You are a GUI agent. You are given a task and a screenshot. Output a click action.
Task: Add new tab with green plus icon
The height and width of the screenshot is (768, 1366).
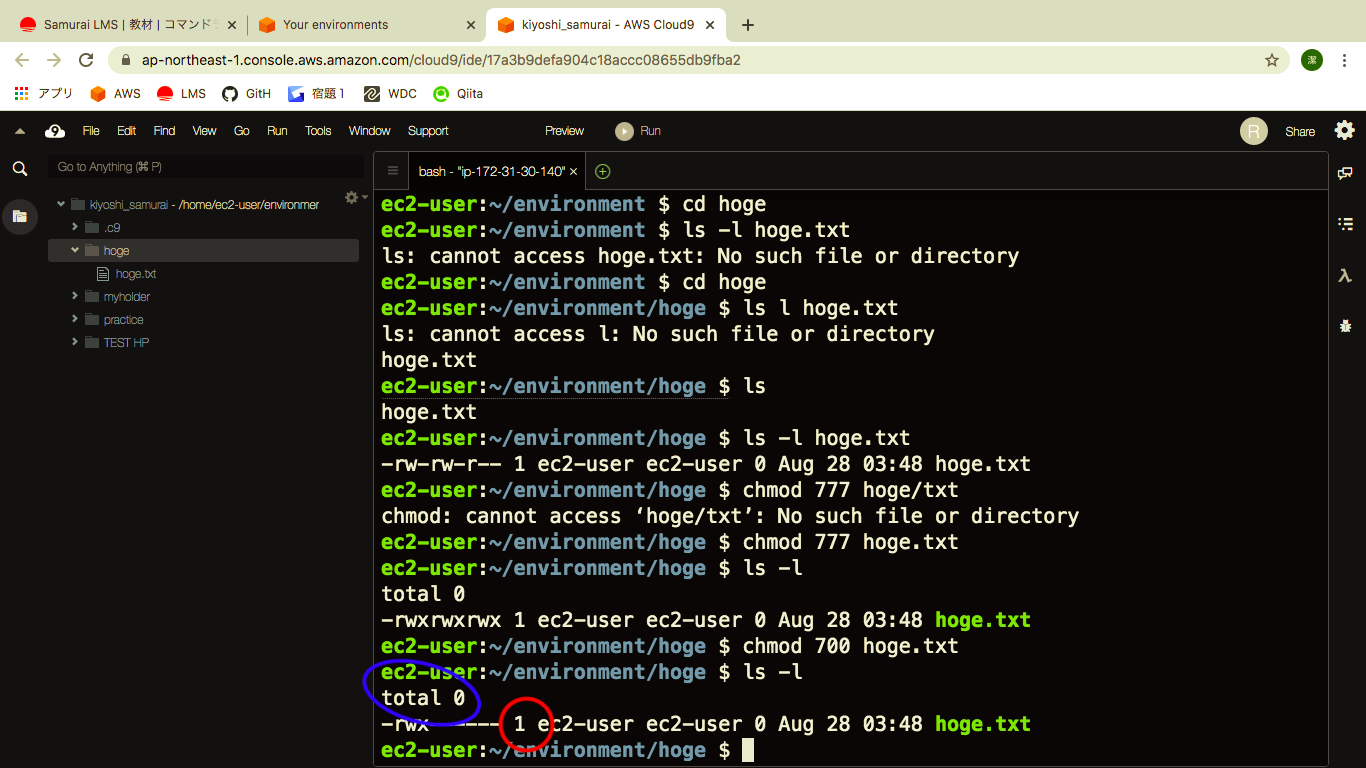602,171
